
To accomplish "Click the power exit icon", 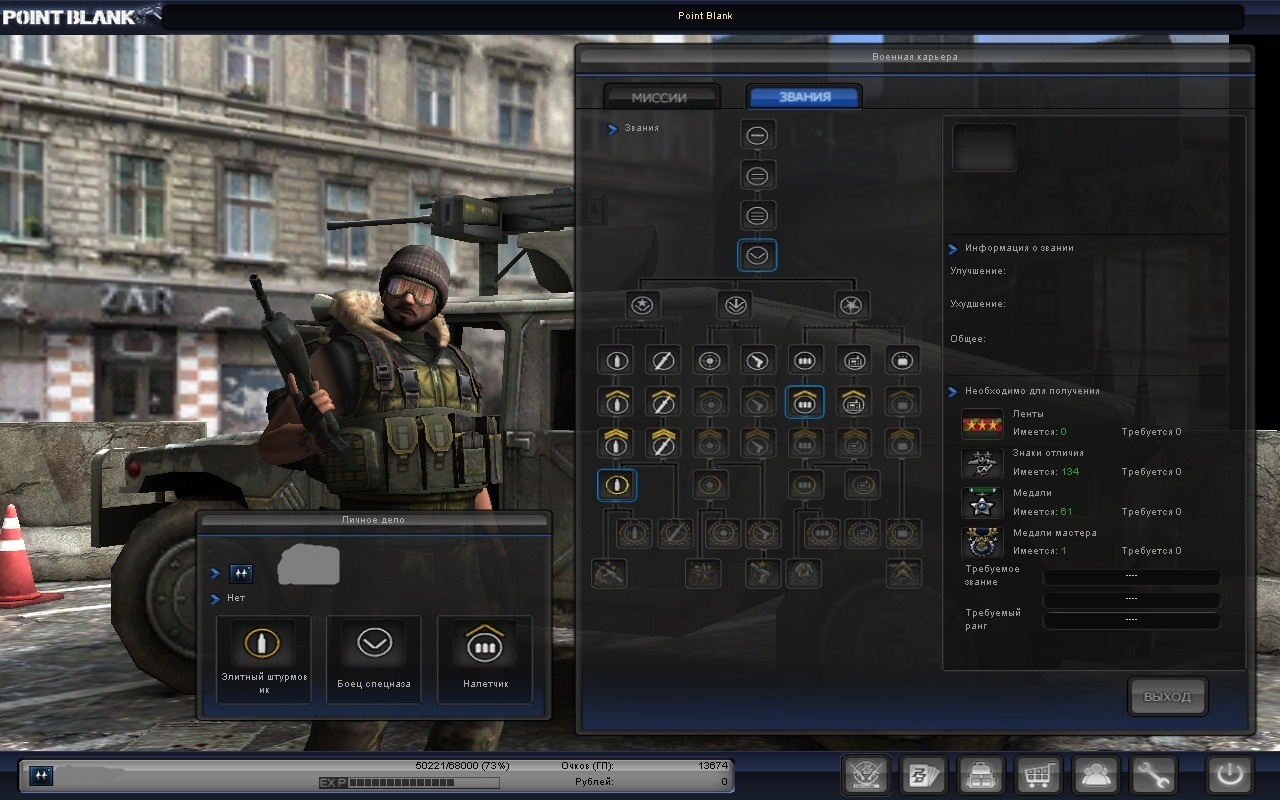I will (1229, 775).
